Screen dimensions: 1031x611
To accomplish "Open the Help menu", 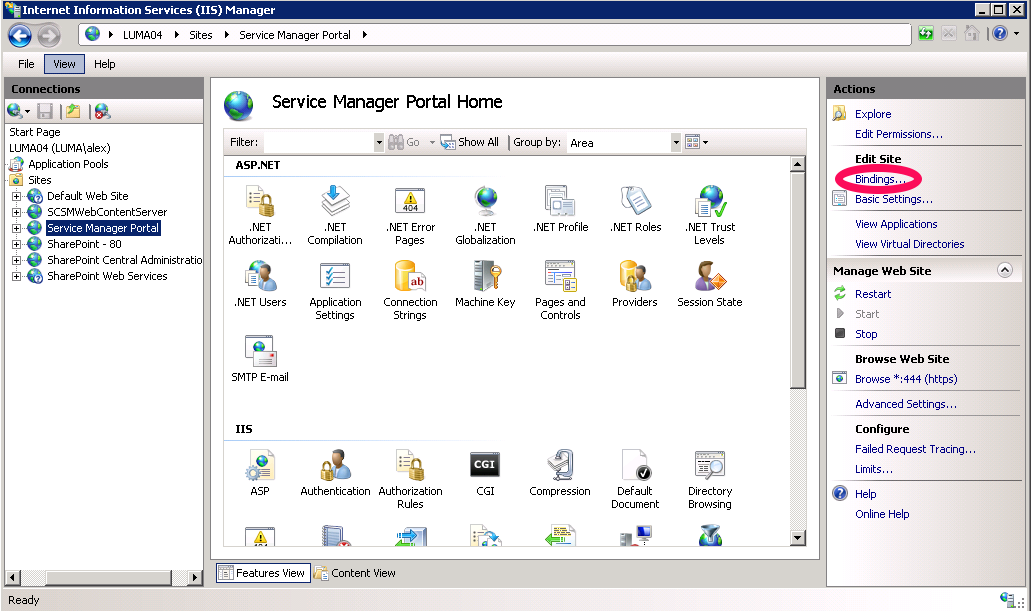I will pos(105,64).
